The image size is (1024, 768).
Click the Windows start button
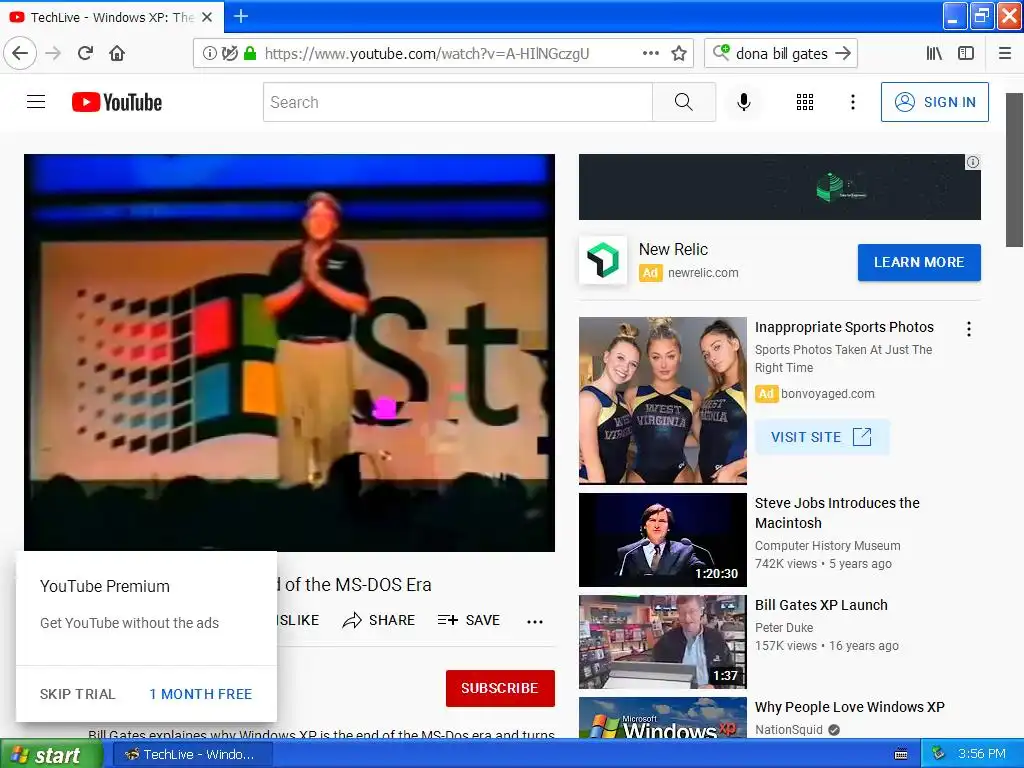[51, 754]
